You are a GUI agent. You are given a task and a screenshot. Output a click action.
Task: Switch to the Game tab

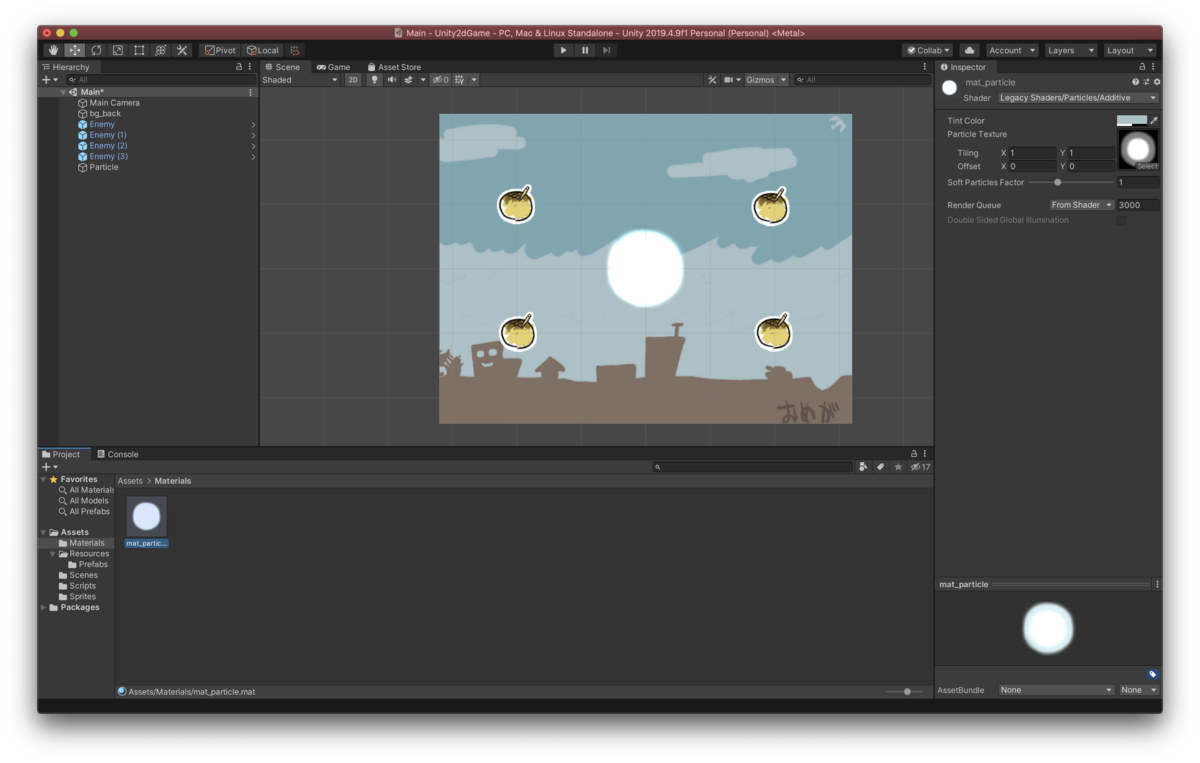(333, 67)
